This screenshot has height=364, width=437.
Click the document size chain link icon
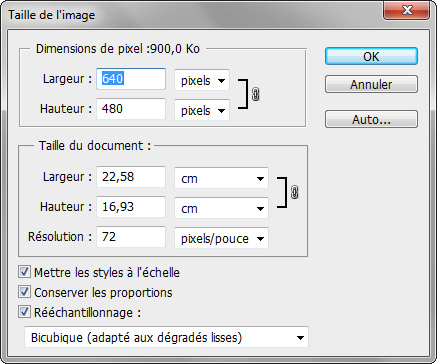294,192
